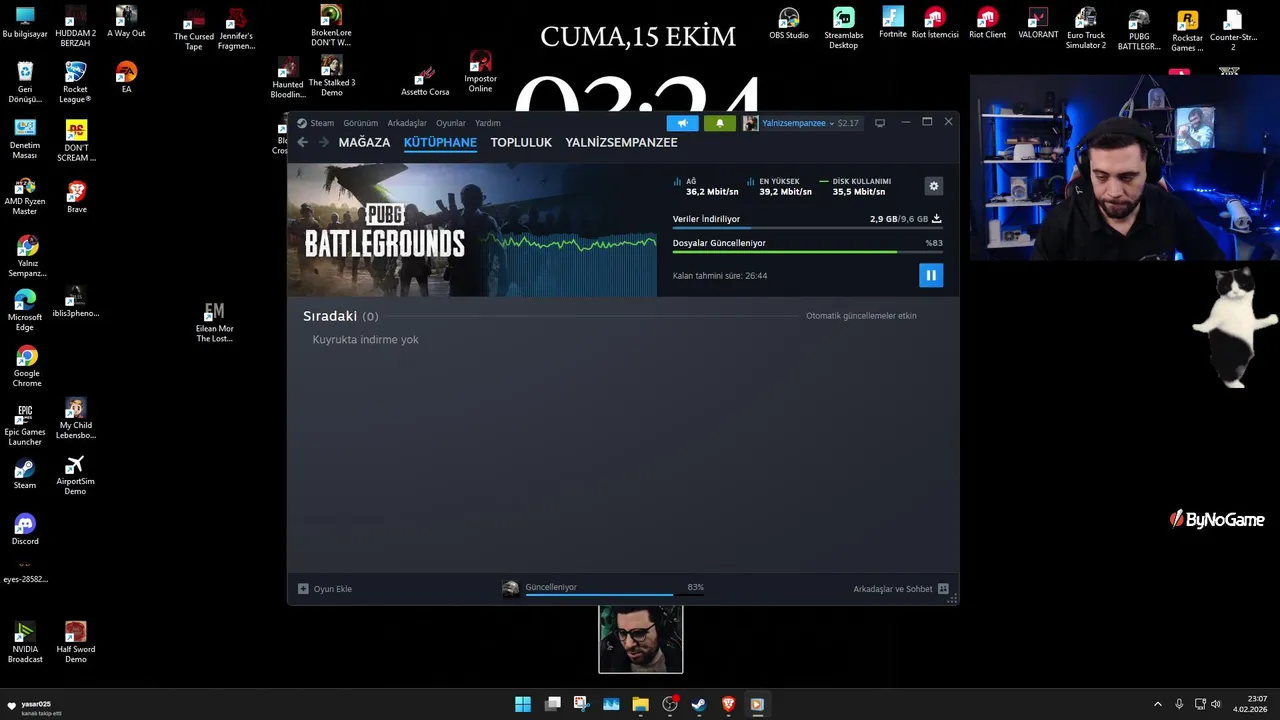This screenshot has width=1280, height=720.
Task: Open Impostor Online desktop icon
Action: pyautogui.click(x=480, y=72)
